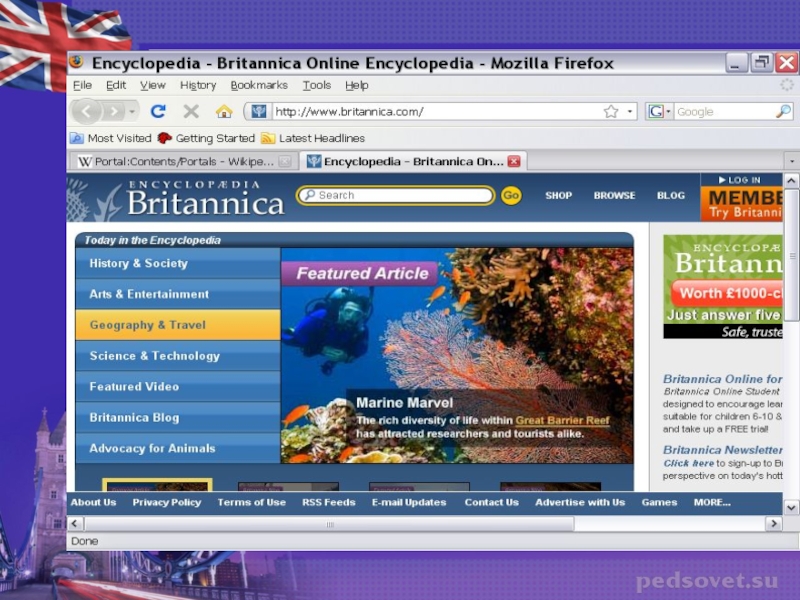Stop loading with the X stop icon

point(191,111)
